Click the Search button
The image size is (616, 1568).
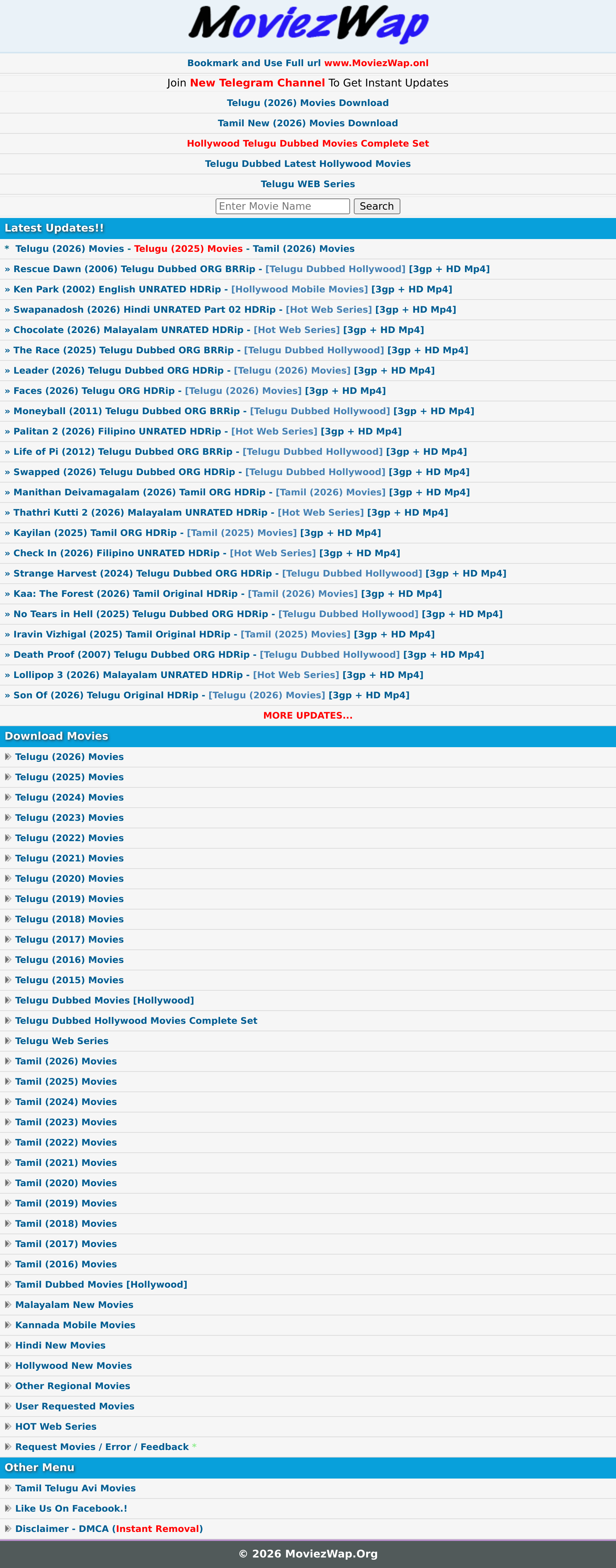(x=377, y=206)
